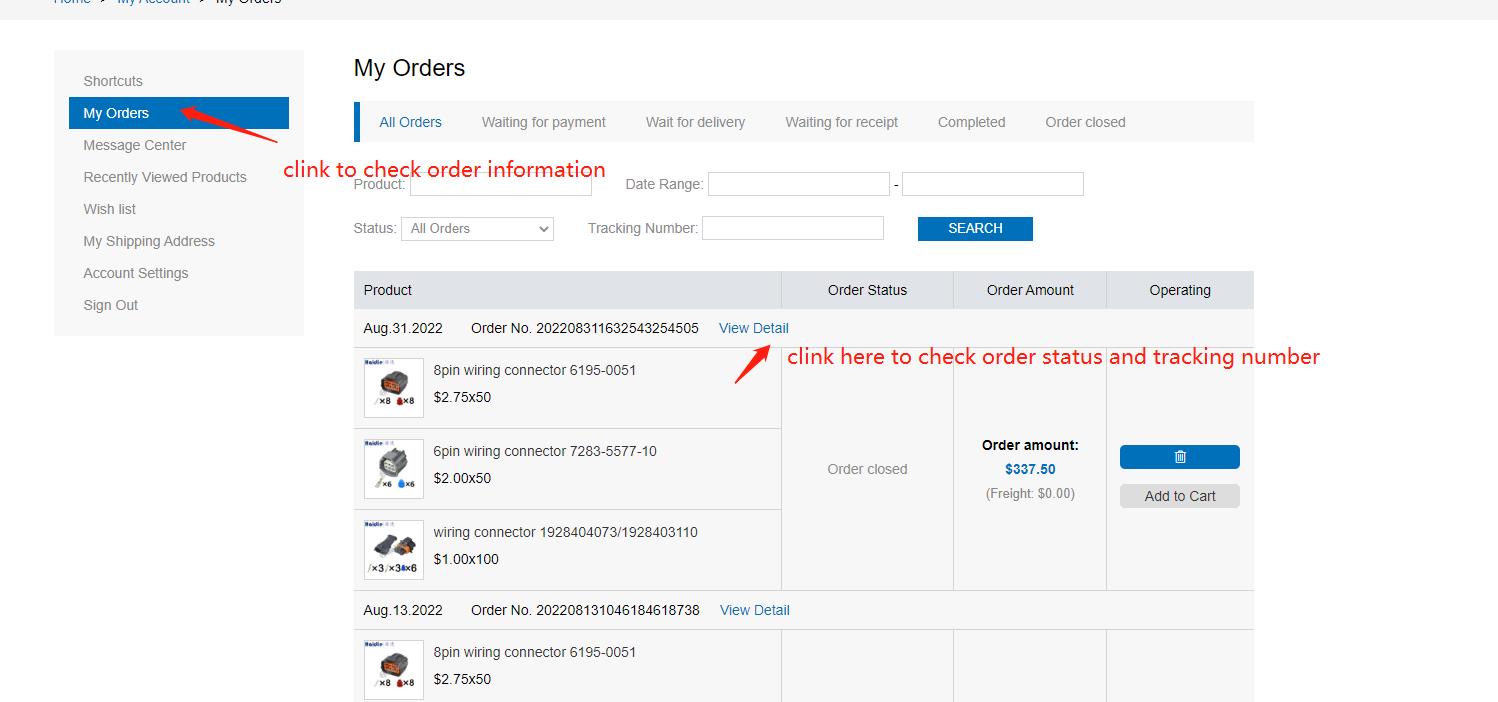Click Add to Cart button
Screen dimensions: 1498x702
(x=1179, y=496)
